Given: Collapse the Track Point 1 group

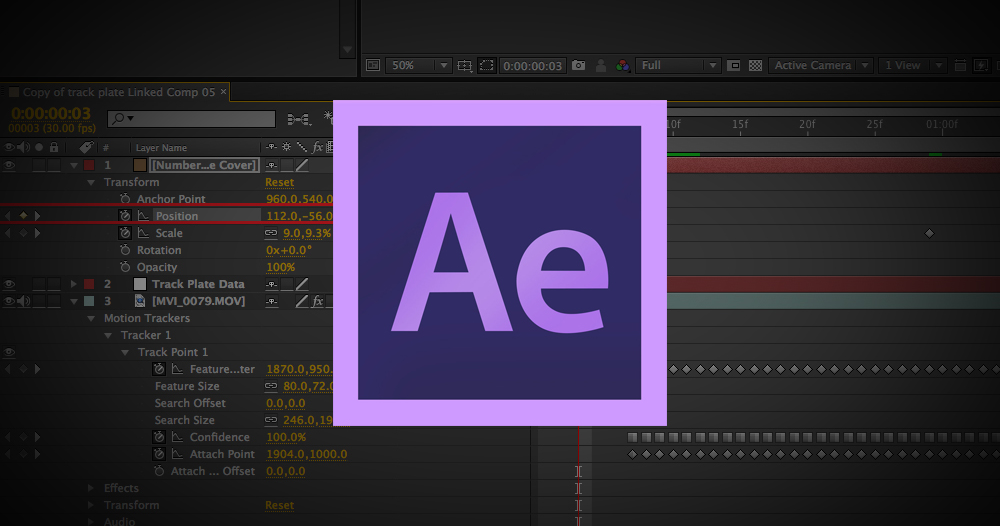Looking at the screenshot, I should 125,352.
